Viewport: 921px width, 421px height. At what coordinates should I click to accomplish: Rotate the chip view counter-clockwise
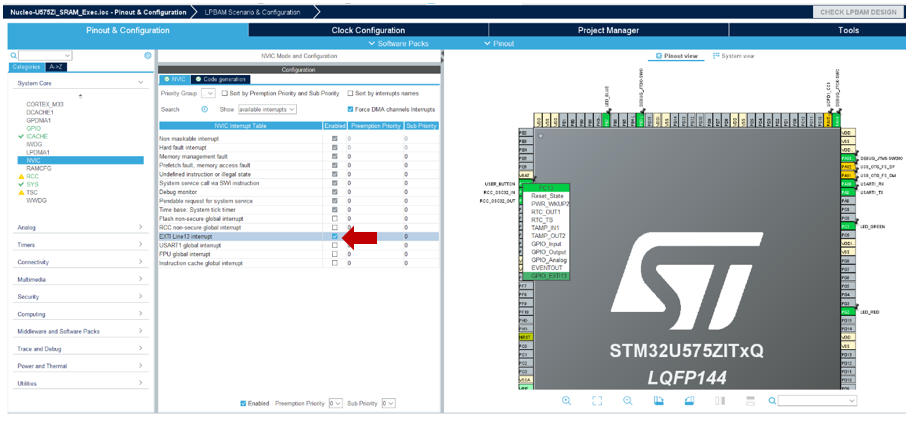689,400
